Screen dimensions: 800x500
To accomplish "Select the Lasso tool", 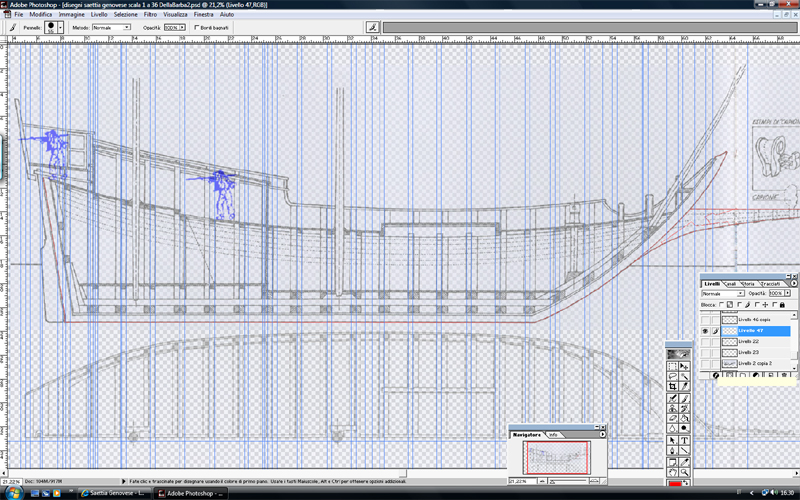I will pos(673,376).
